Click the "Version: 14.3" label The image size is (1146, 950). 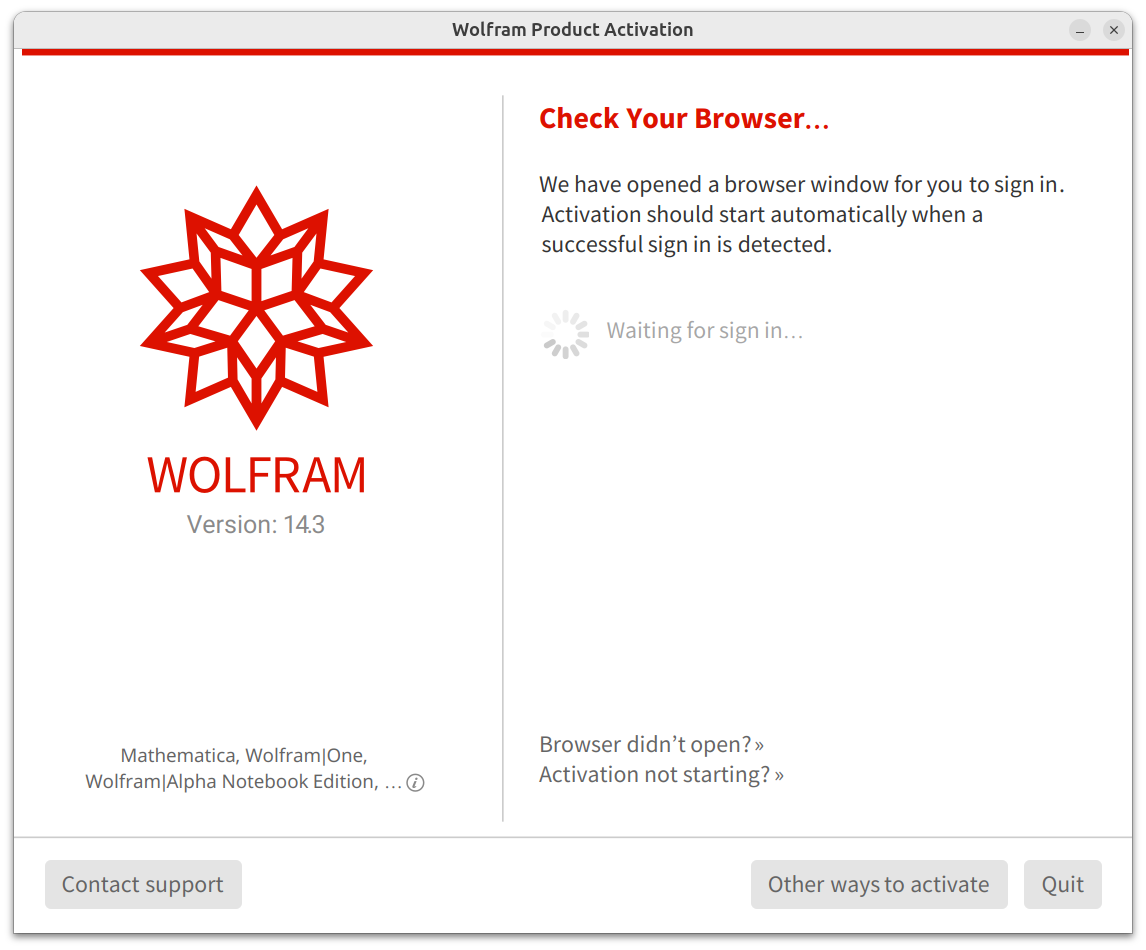tap(256, 525)
